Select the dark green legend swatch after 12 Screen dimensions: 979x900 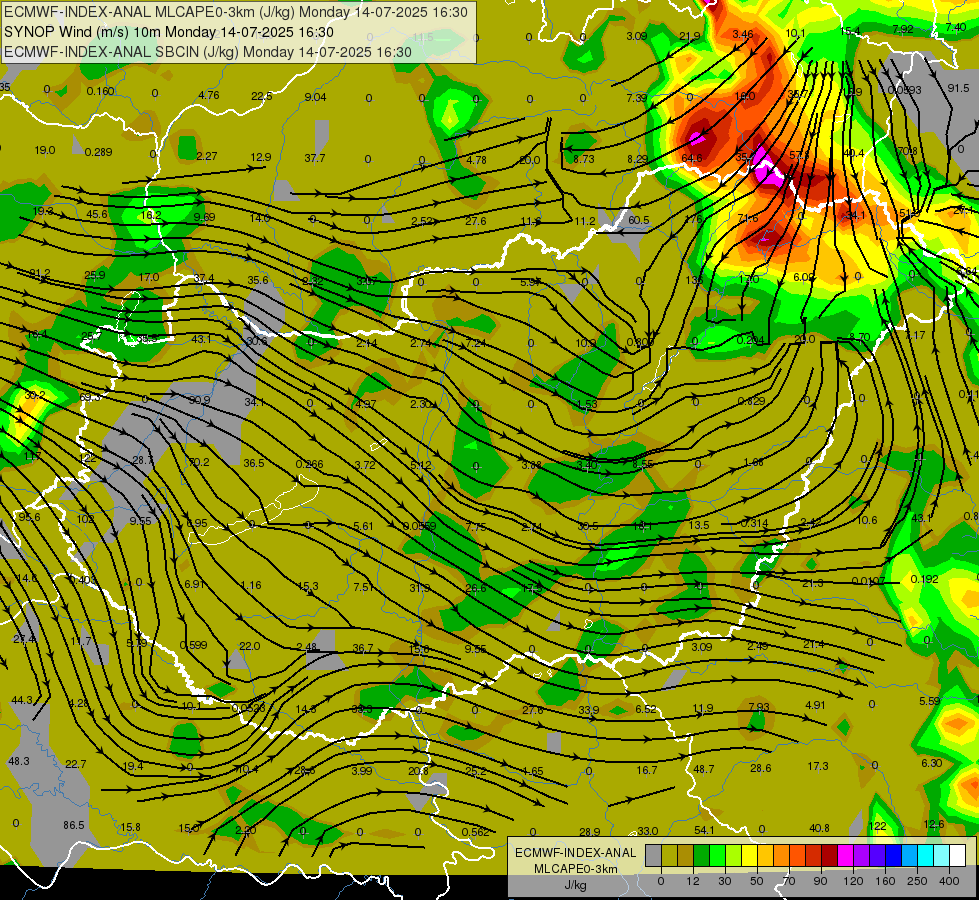701,856
